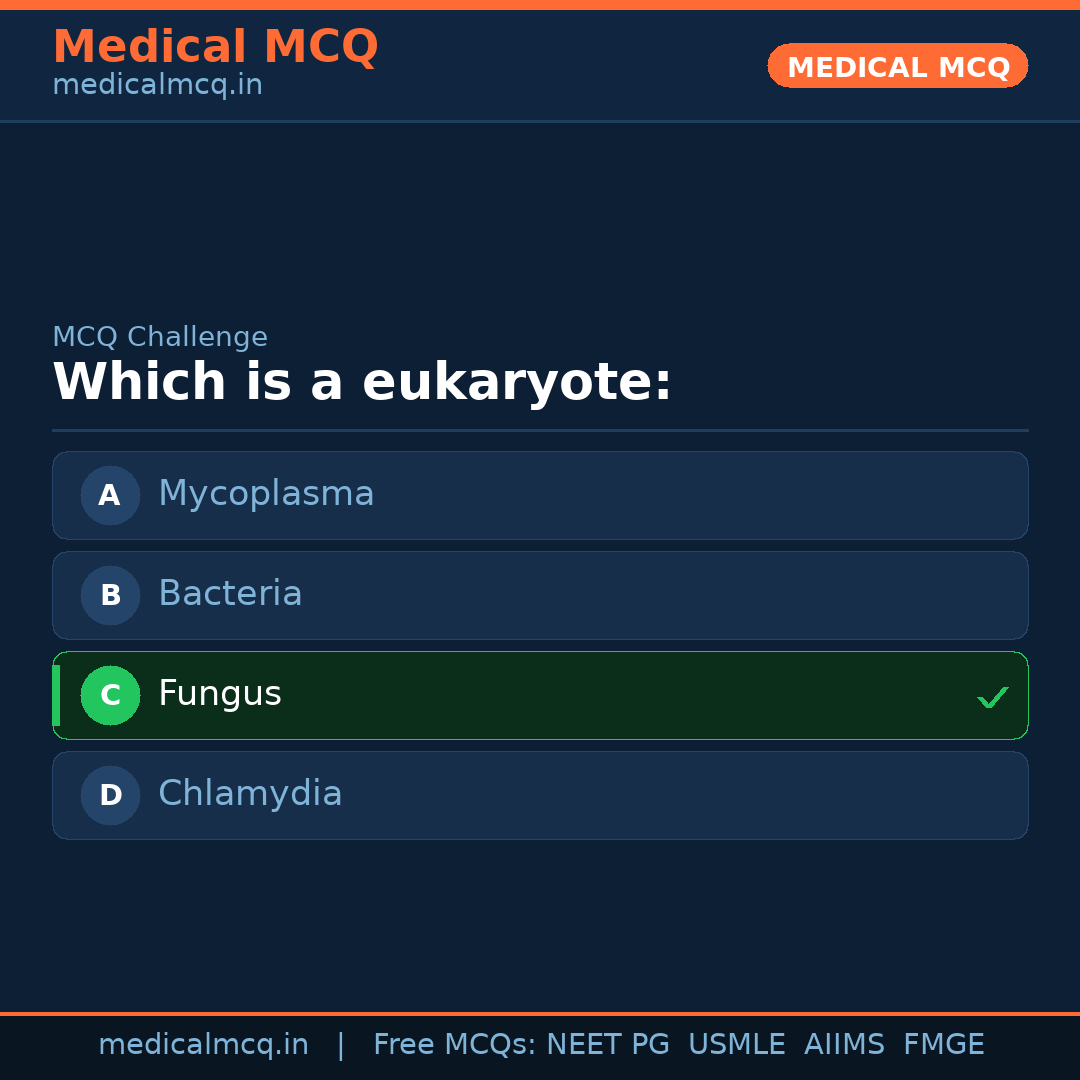
Task: Open the question divider line area
Action: click(540, 431)
